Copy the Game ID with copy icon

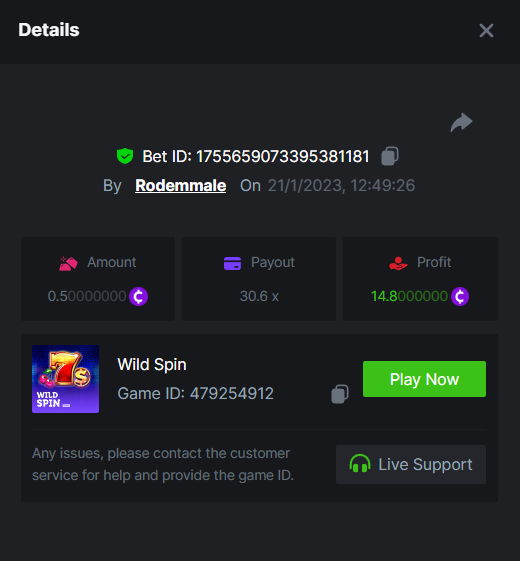tap(340, 394)
